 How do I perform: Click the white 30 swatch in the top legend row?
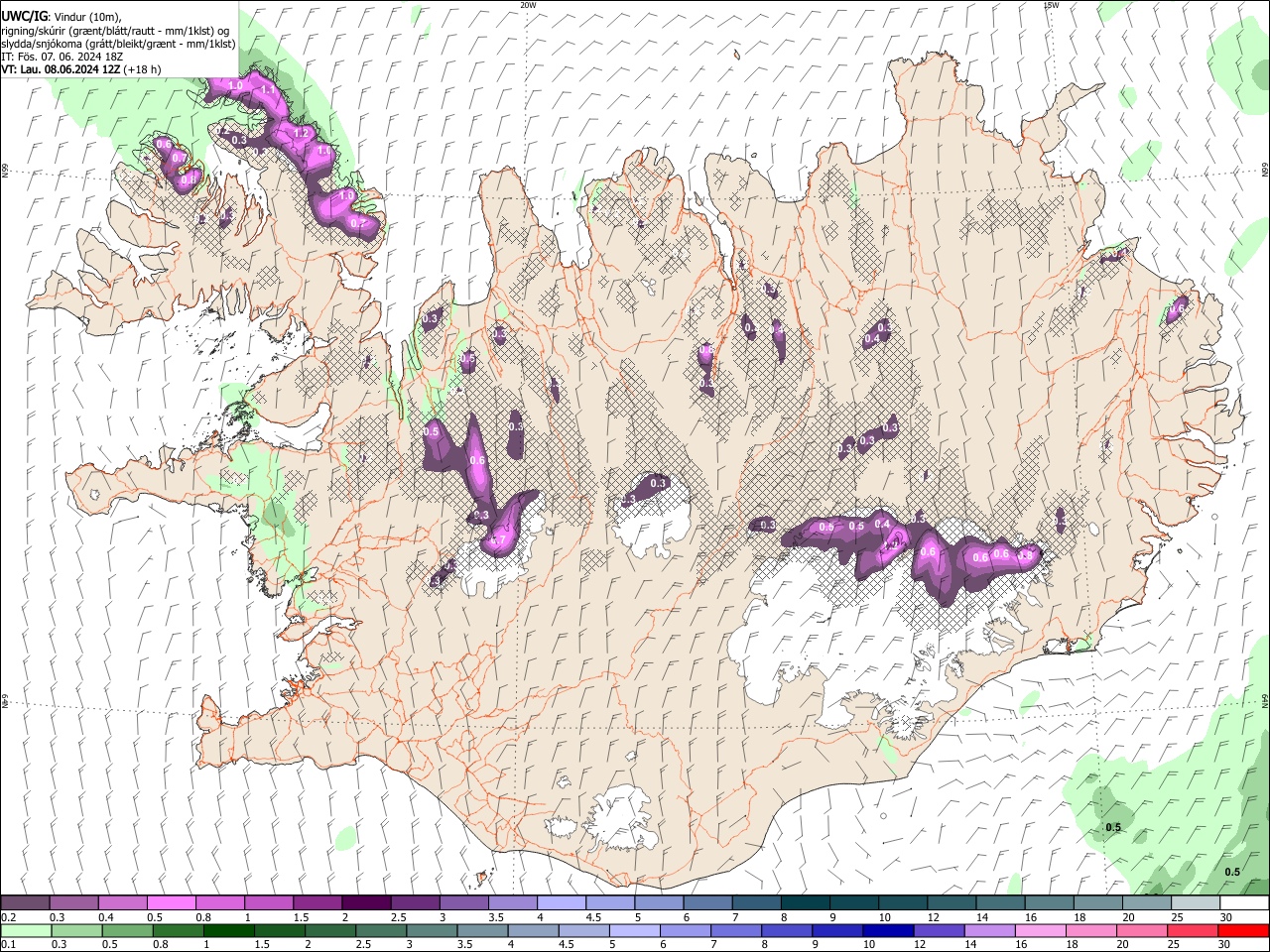coord(1245,903)
